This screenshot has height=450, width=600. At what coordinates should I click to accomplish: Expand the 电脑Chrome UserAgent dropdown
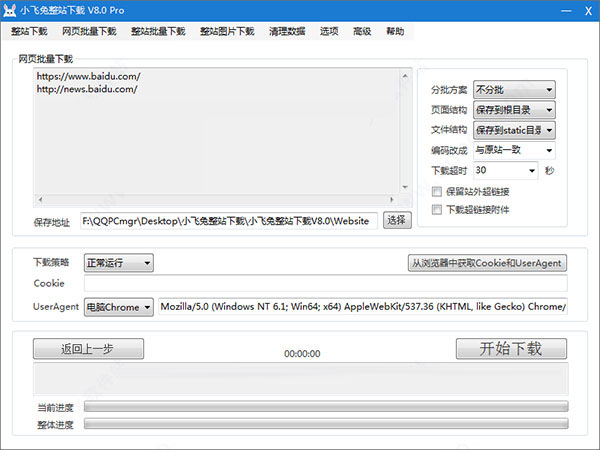(119, 307)
